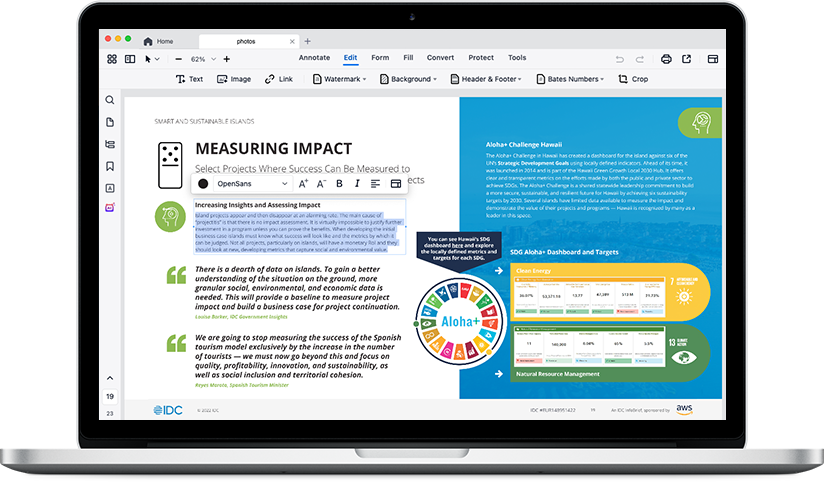Toggle bold on selected text
Image resolution: width=824 pixels, height=482 pixels.
[x=339, y=183]
